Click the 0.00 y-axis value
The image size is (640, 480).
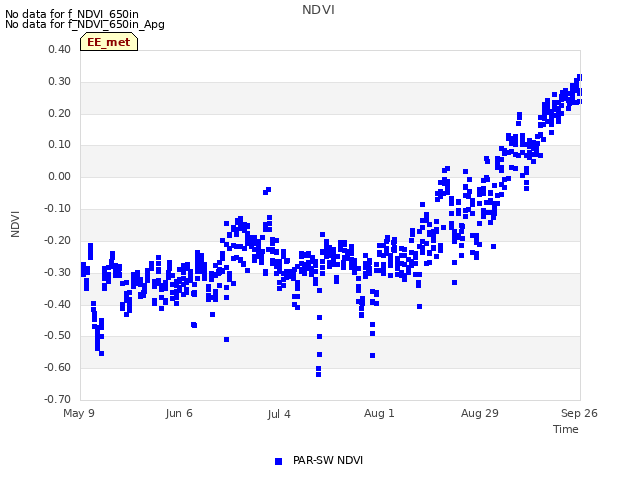tap(60, 176)
